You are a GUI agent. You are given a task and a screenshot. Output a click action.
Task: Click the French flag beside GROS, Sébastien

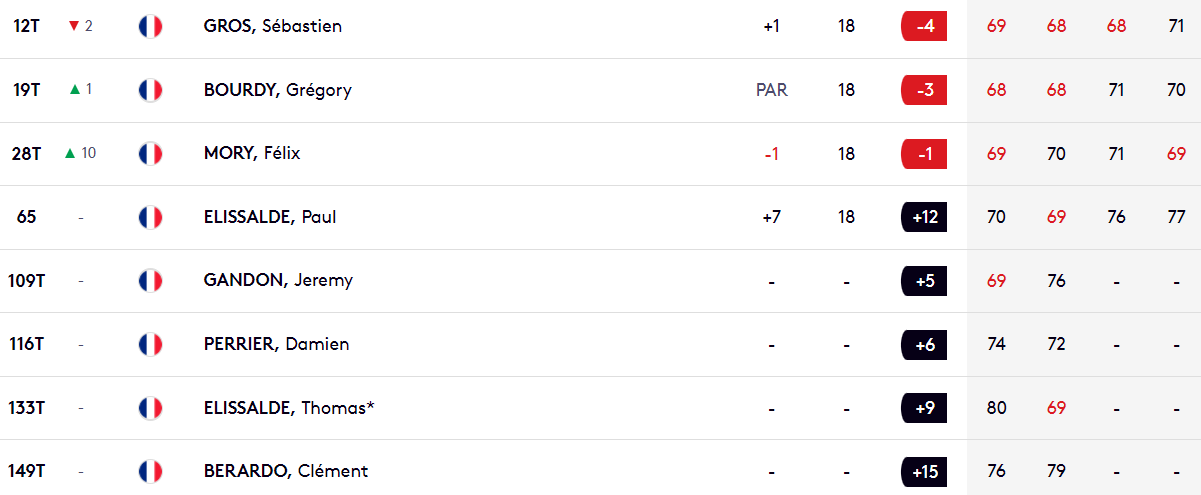coord(150,26)
